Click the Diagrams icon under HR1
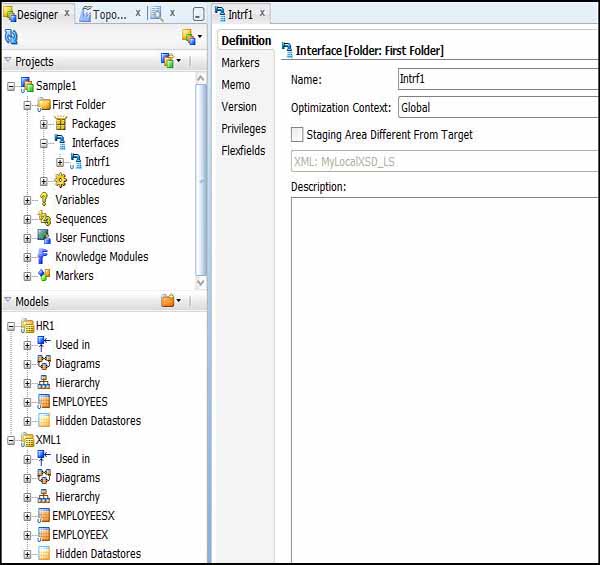 (44, 363)
